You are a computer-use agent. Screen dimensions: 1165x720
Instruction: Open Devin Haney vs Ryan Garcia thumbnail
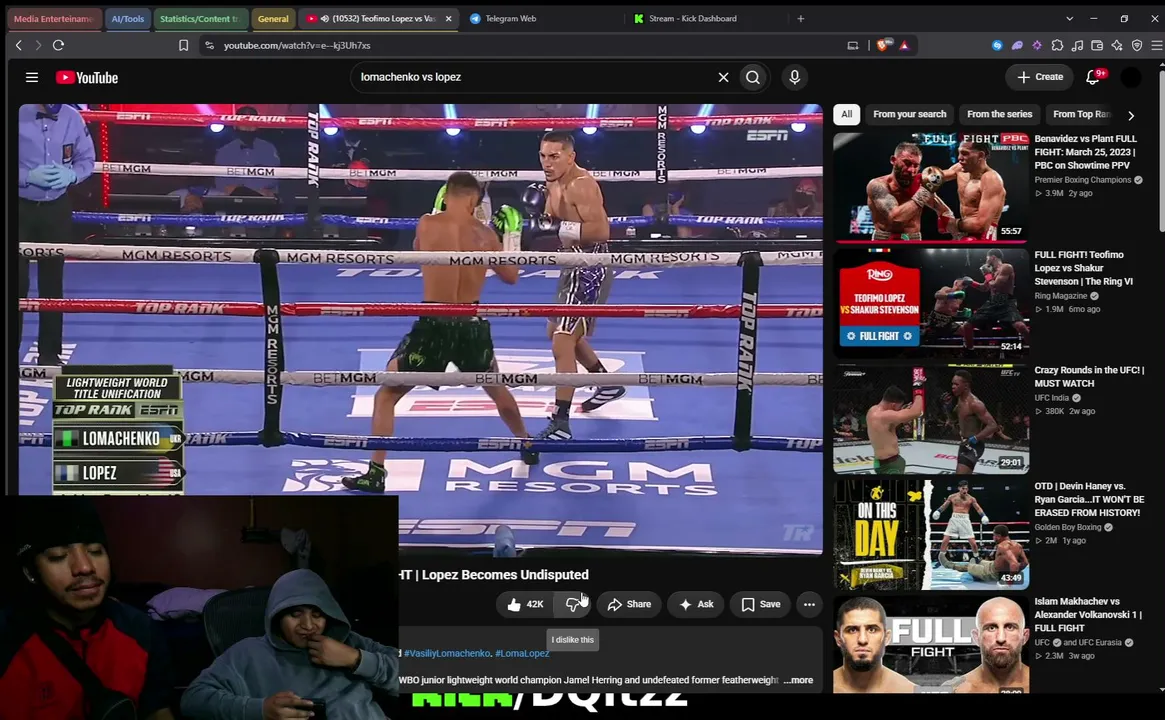pos(931,534)
